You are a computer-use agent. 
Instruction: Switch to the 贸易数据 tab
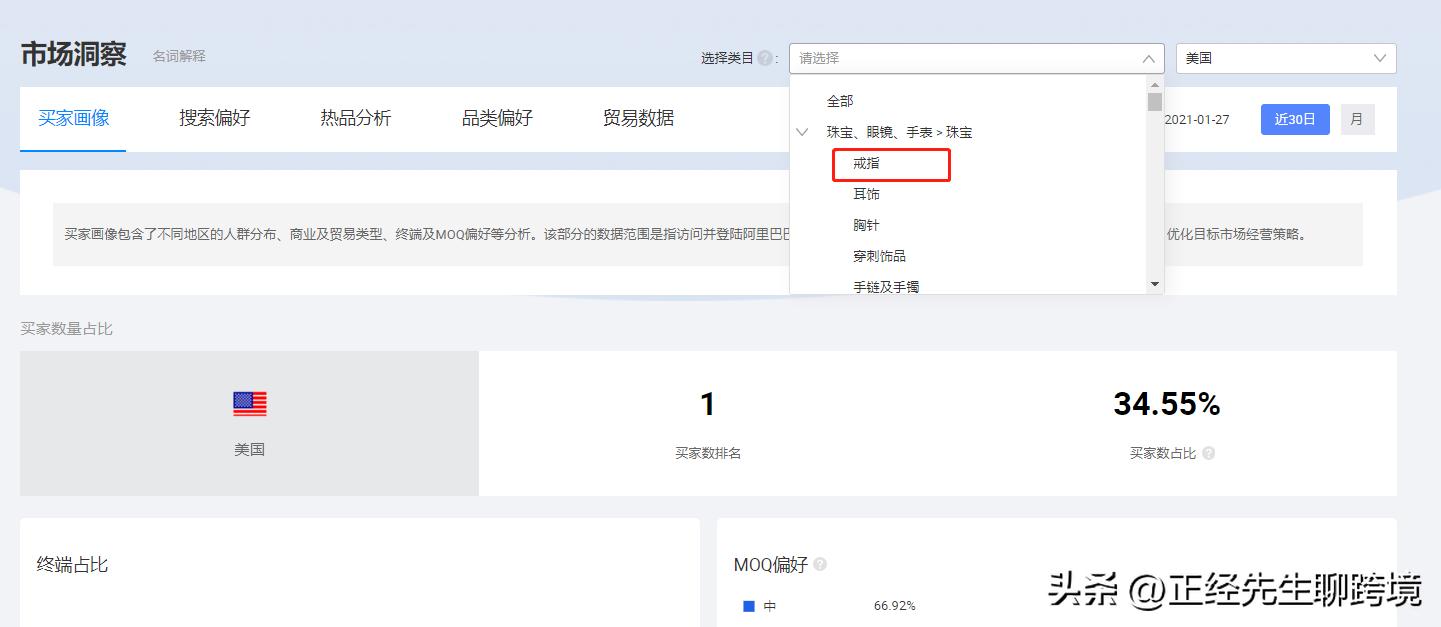coord(638,118)
